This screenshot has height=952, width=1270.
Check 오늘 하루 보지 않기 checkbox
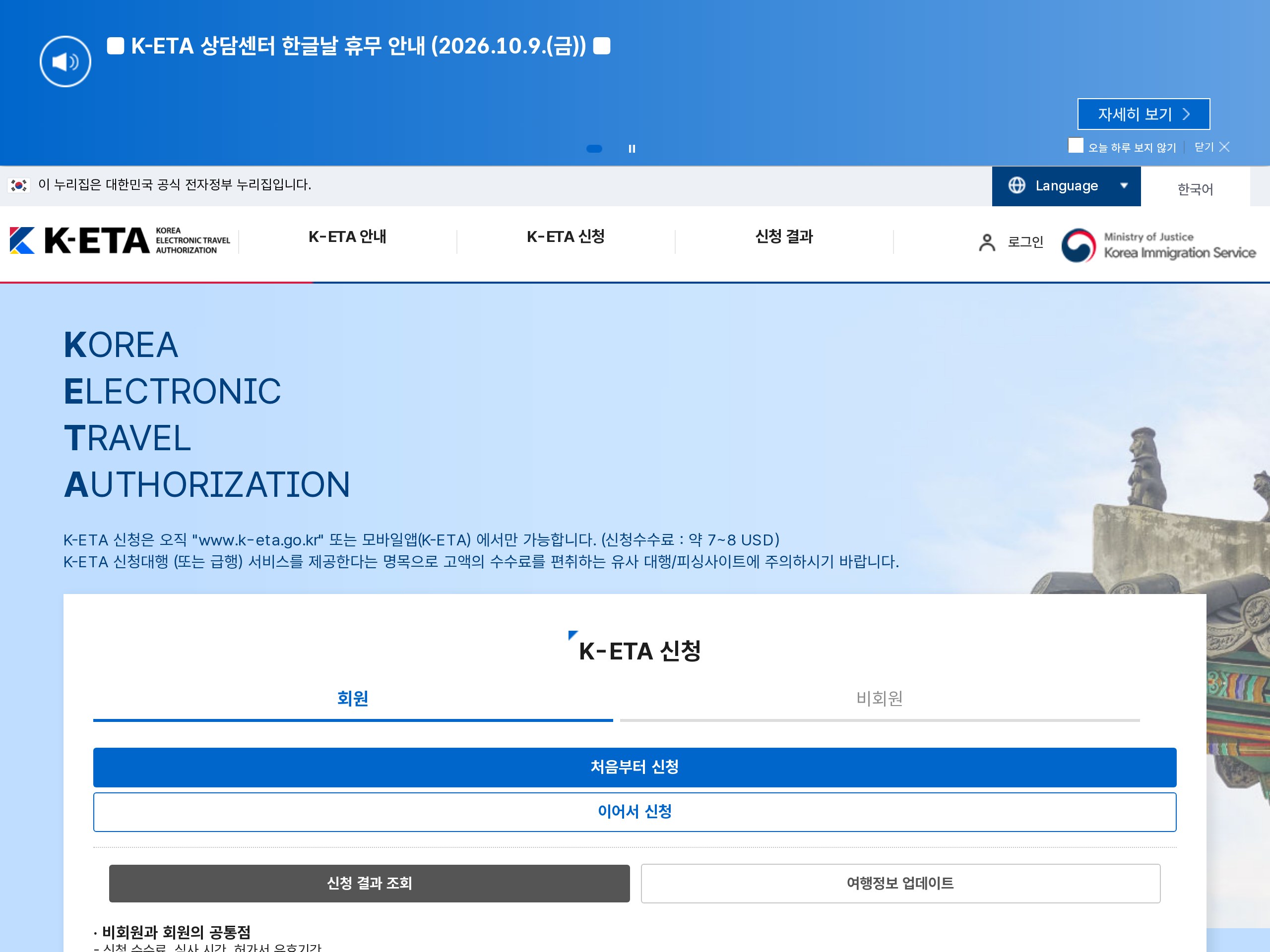click(x=1076, y=145)
